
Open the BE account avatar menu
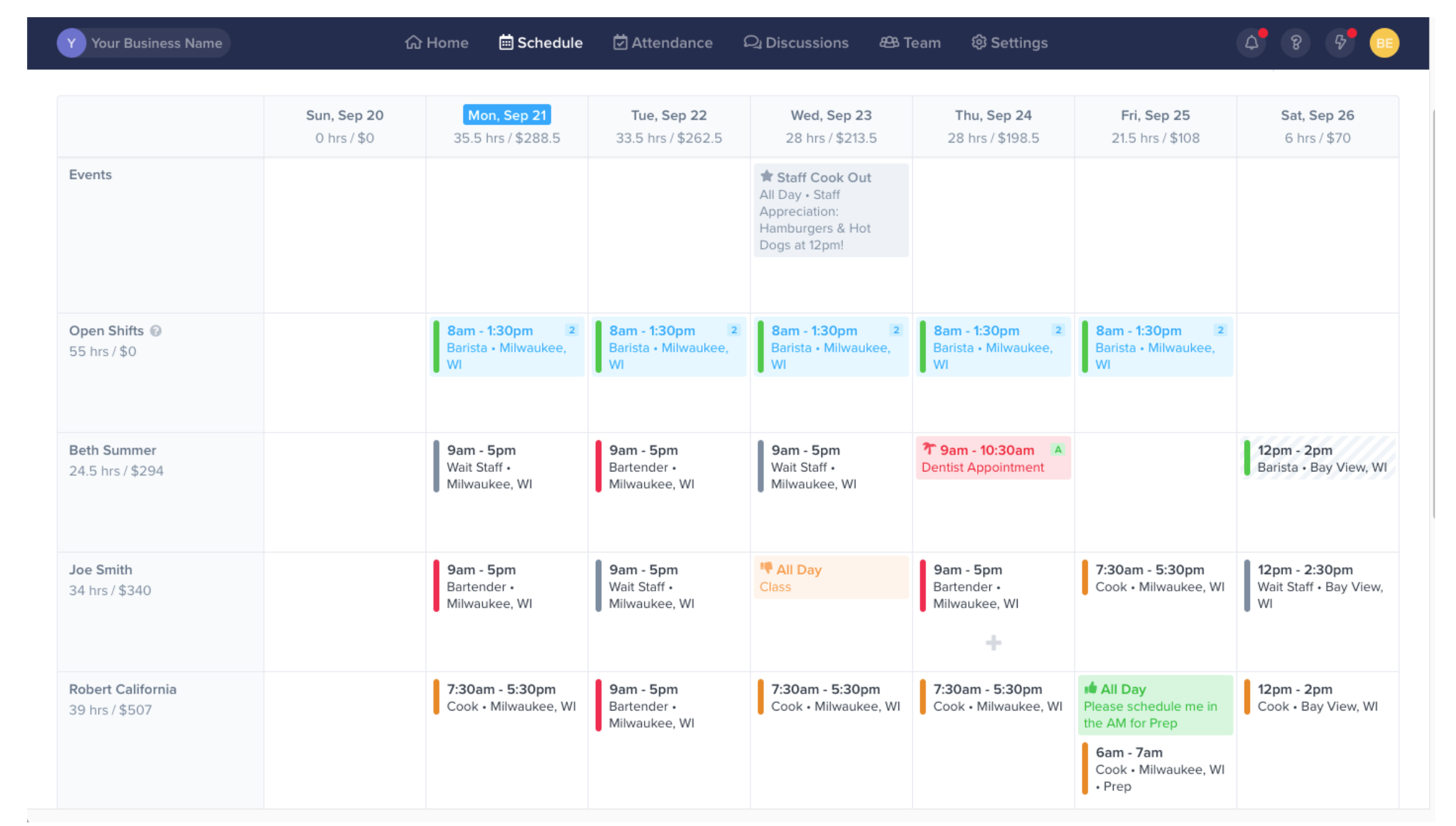pyautogui.click(x=1384, y=42)
